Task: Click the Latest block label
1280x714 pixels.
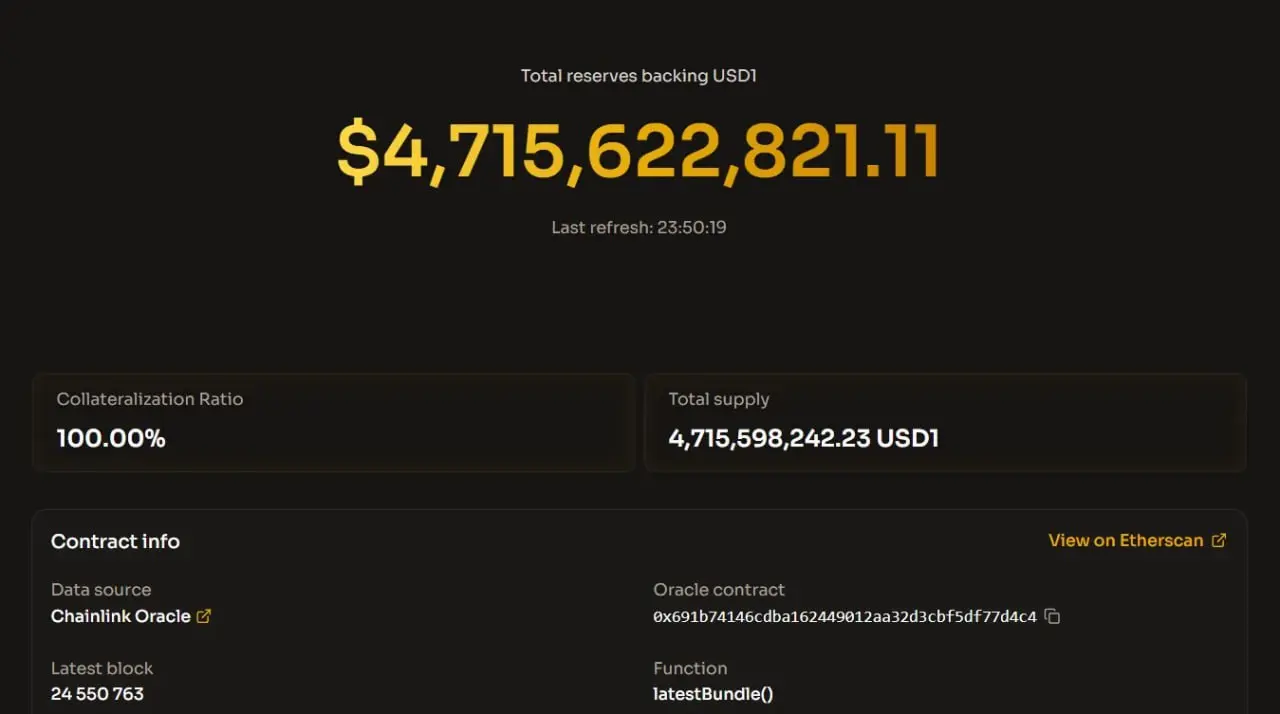Action: [x=102, y=667]
